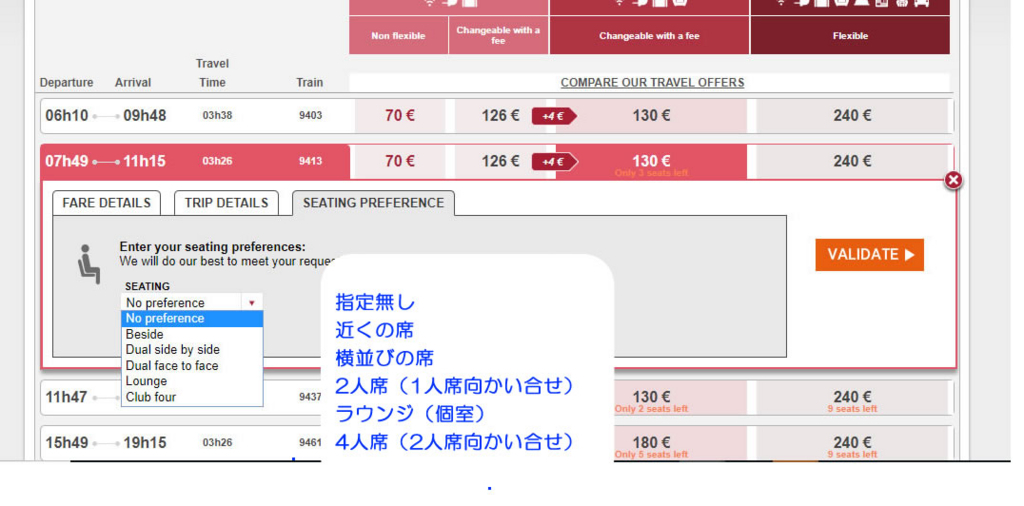This screenshot has height=506, width=1024.
Task: Select the 'Lounge' seating option
Action: tap(192, 381)
